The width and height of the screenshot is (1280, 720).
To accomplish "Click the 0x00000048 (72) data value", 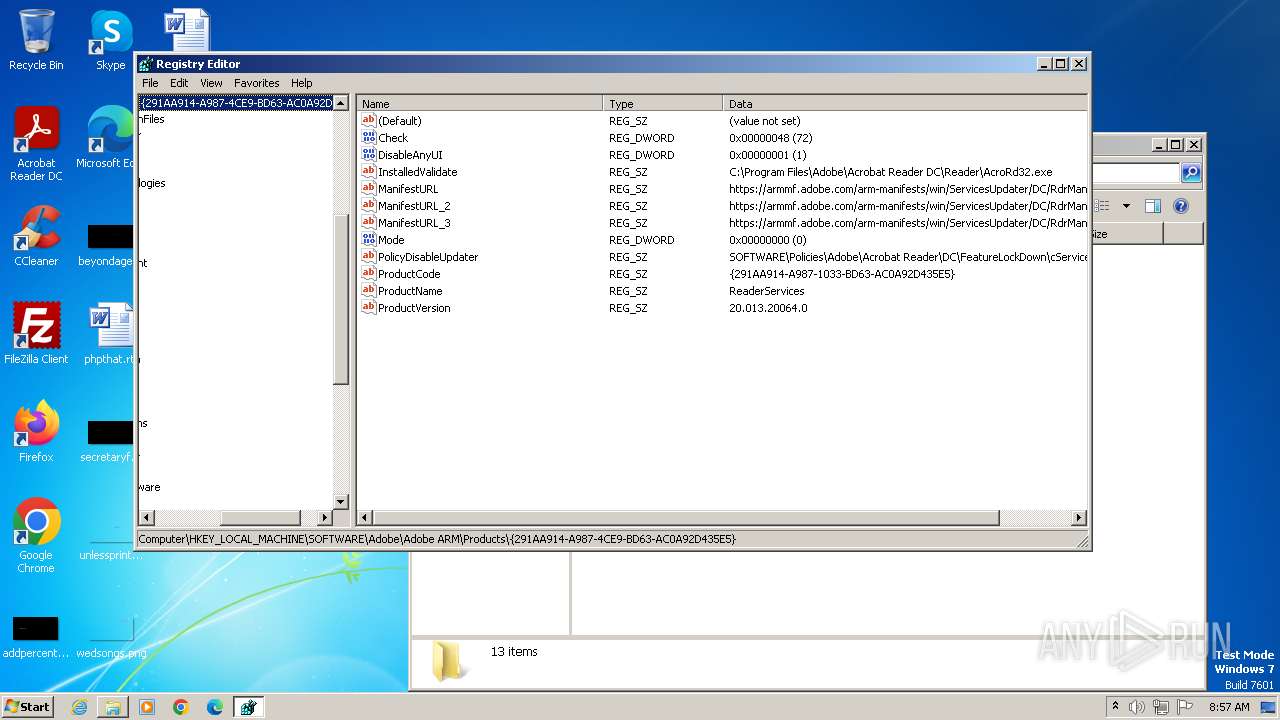I will coord(770,138).
